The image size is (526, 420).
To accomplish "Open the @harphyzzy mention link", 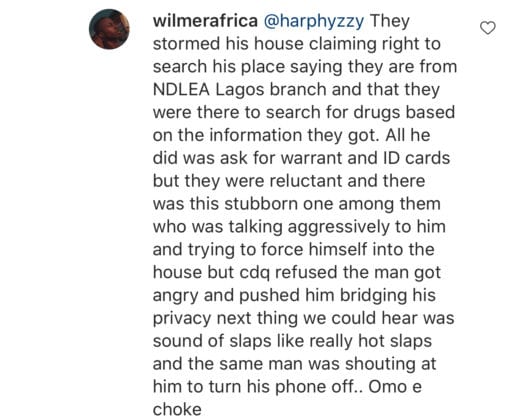I will 314,22.
